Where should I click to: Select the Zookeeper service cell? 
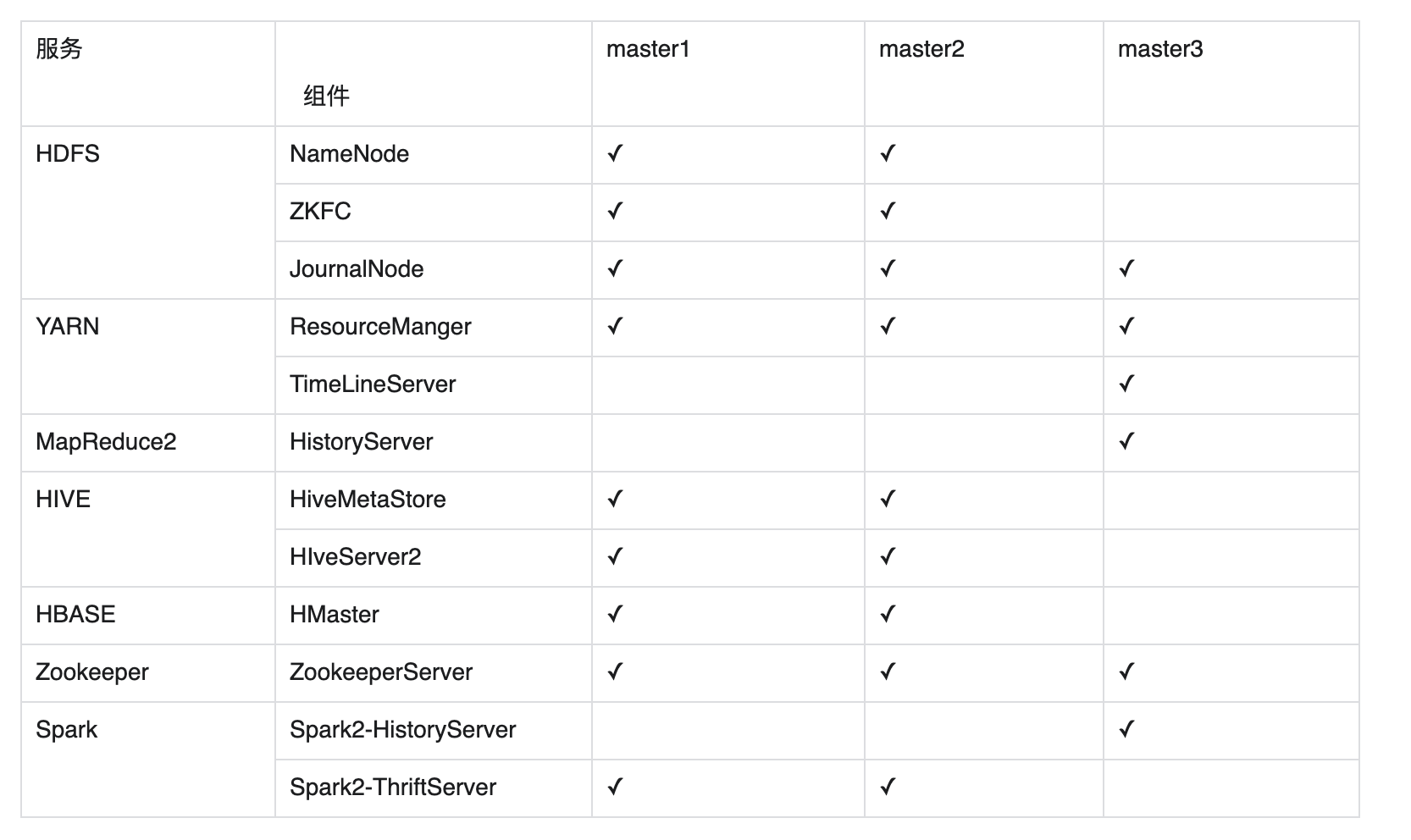point(148,673)
